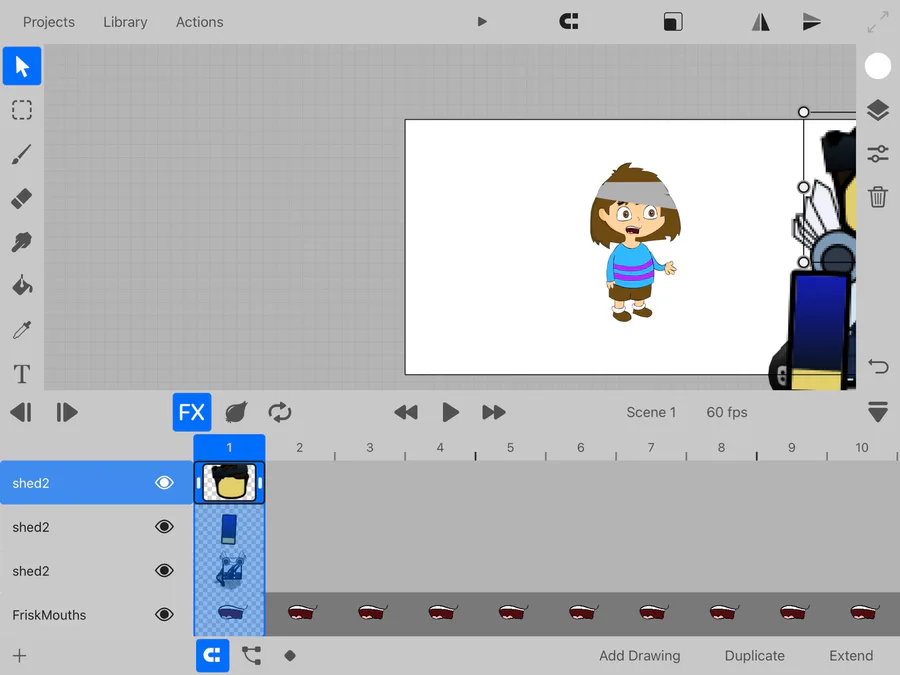The width and height of the screenshot is (900, 675).
Task: Flip horizontally with the mirror icon
Action: [761, 22]
